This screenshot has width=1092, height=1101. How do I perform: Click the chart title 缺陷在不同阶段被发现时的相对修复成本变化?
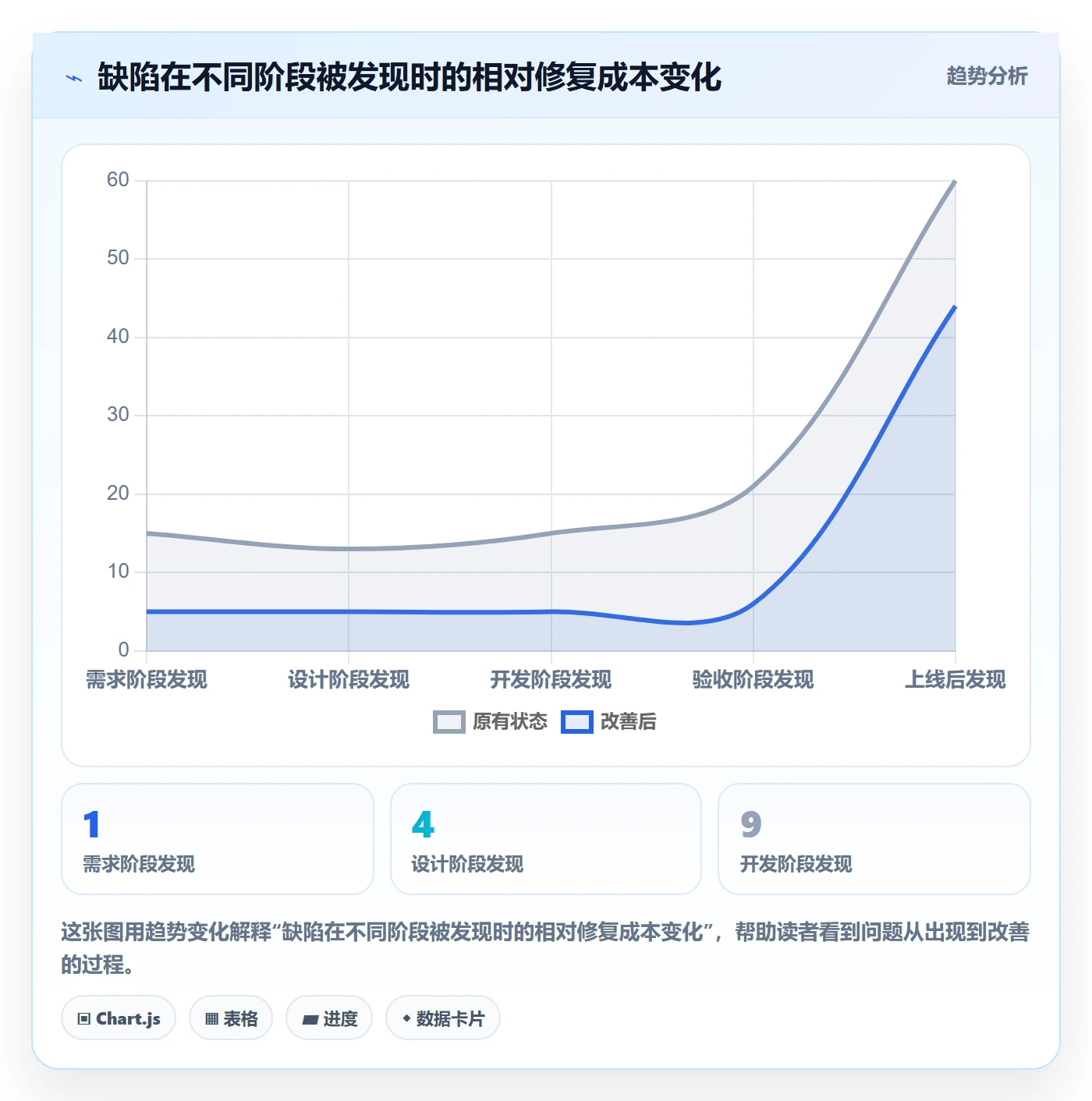pos(409,77)
